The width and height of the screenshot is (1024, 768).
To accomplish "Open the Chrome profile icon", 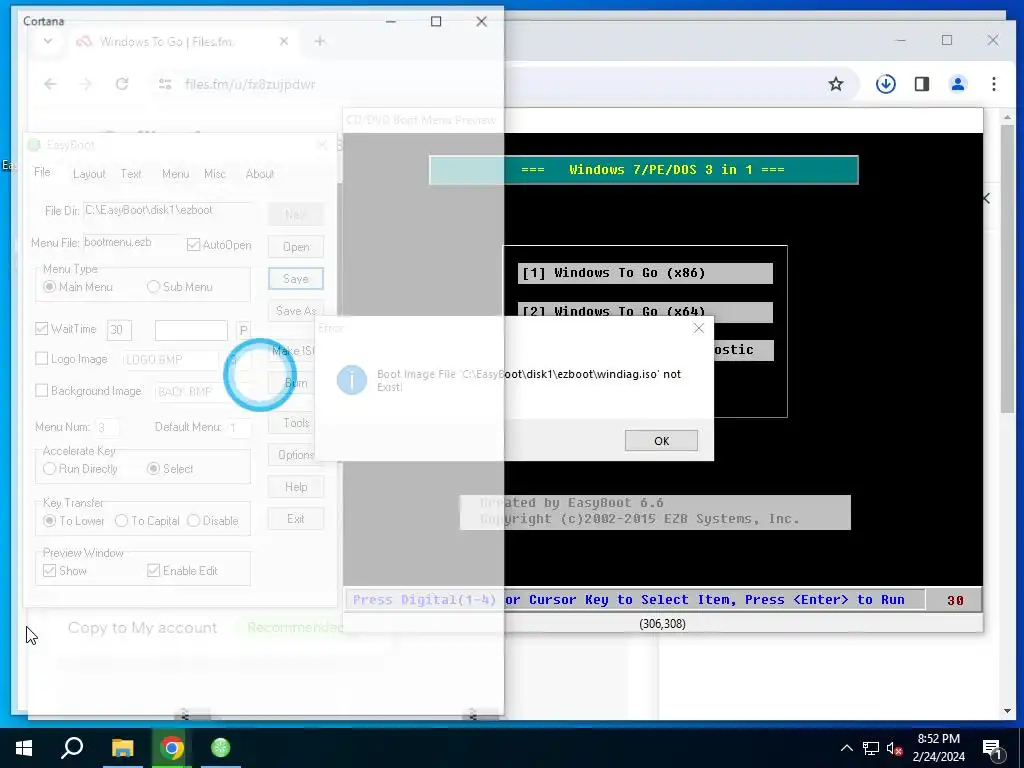I will (x=958, y=84).
